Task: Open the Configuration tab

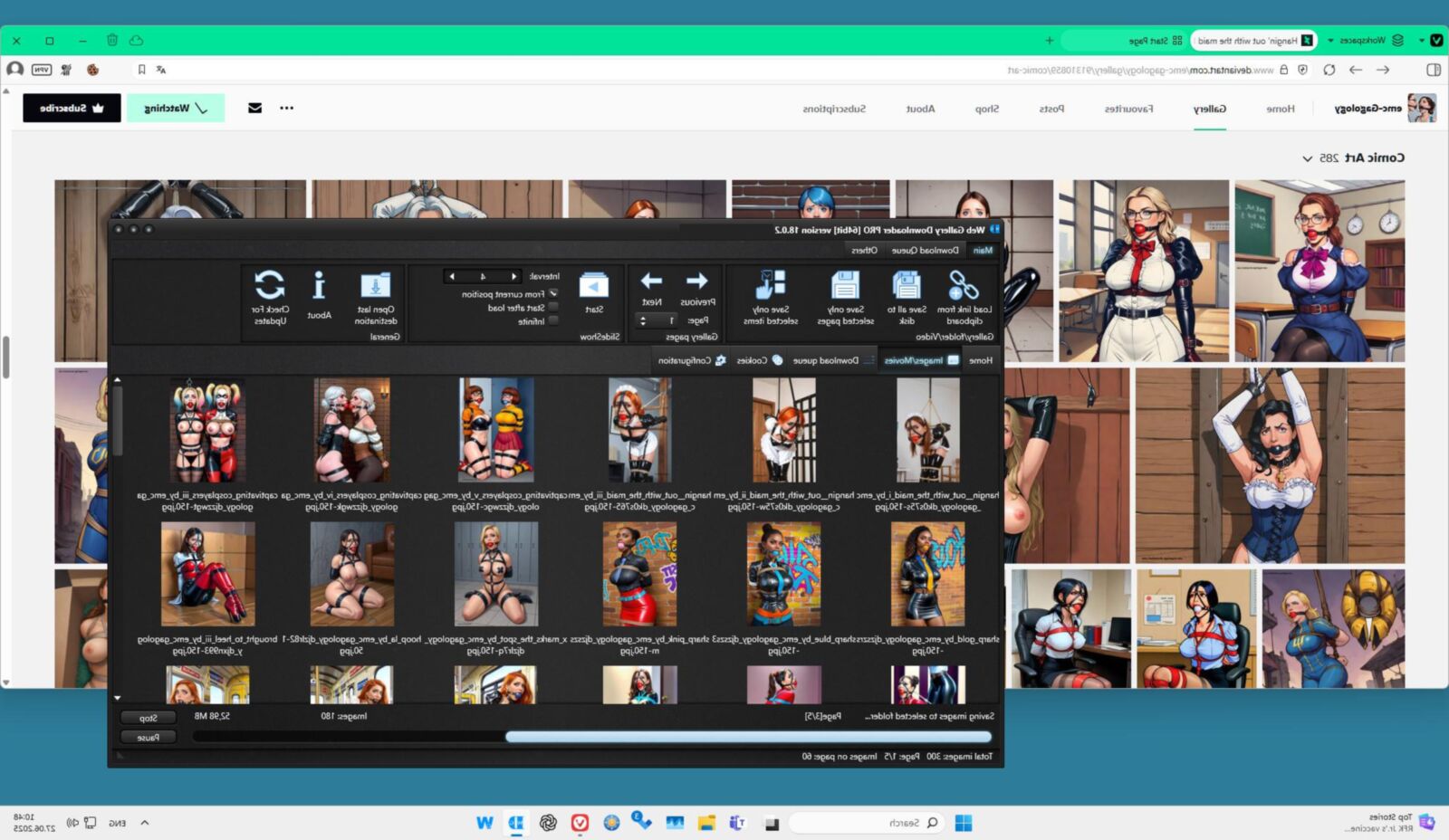Action: [692, 360]
